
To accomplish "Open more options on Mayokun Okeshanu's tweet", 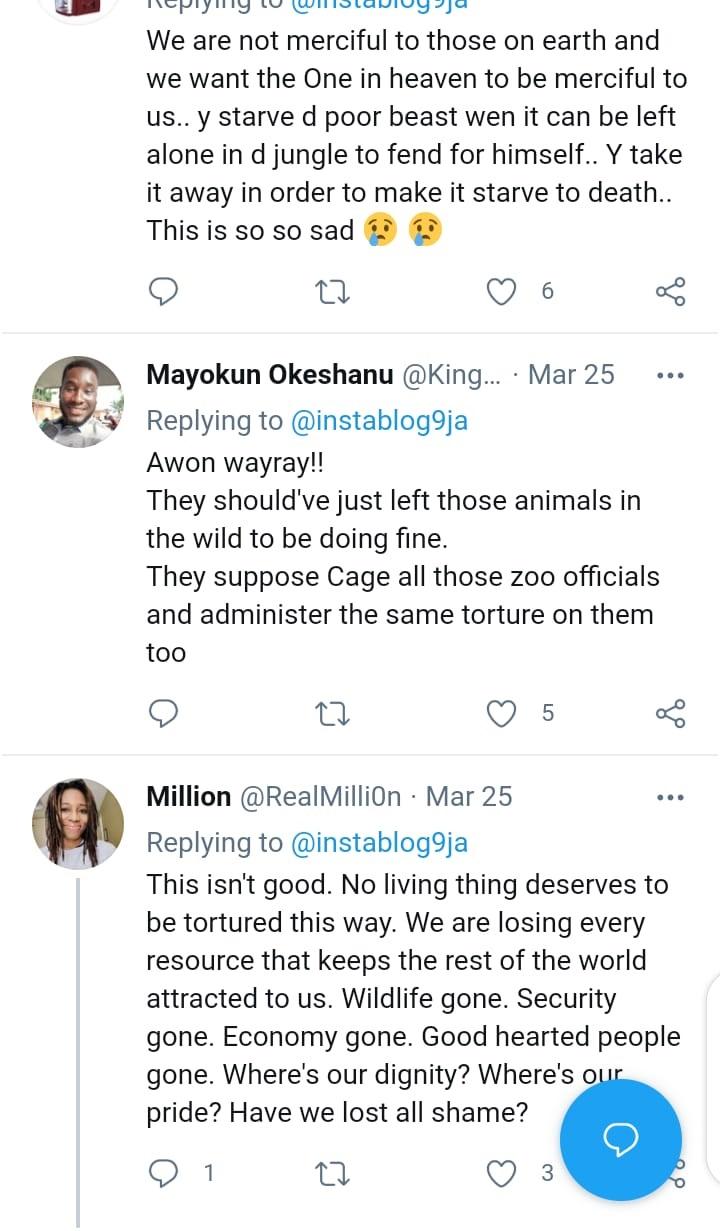I will tap(669, 376).
